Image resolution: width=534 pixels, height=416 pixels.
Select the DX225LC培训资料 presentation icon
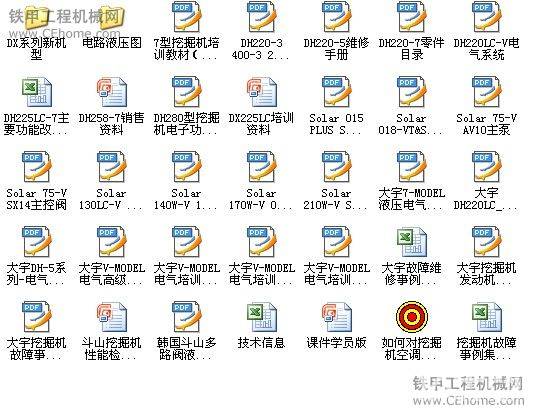[261, 92]
